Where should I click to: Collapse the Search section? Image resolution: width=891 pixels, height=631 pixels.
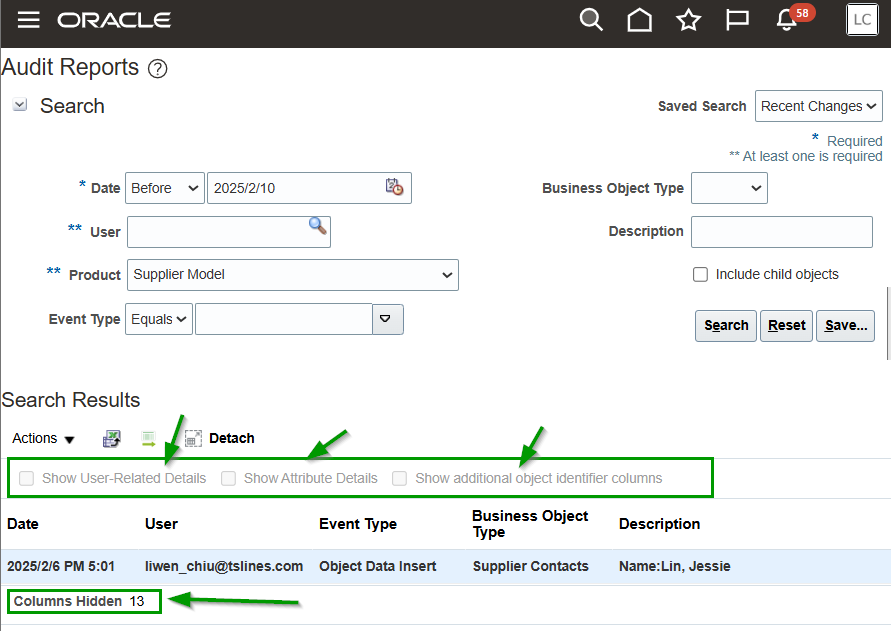pos(20,105)
